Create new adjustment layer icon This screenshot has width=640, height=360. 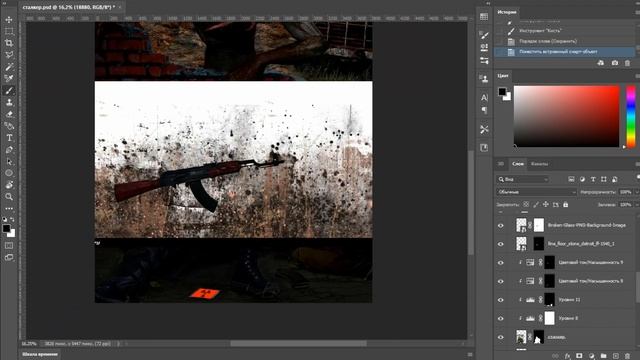(x=591, y=356)
